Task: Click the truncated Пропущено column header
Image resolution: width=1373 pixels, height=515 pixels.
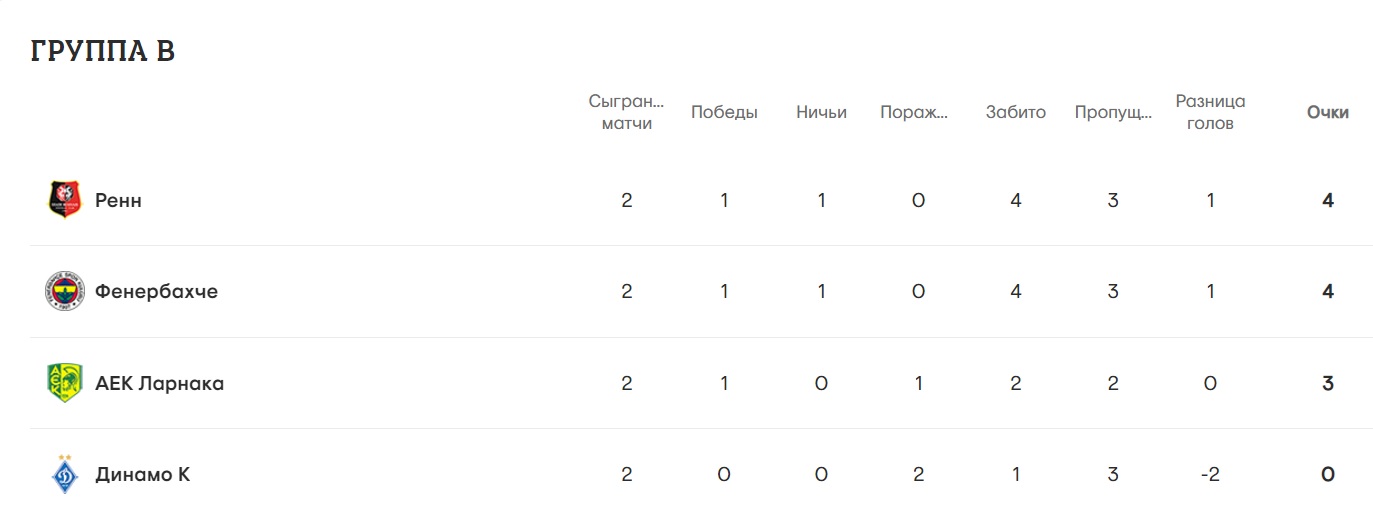Action: (x=1112, y=112)
